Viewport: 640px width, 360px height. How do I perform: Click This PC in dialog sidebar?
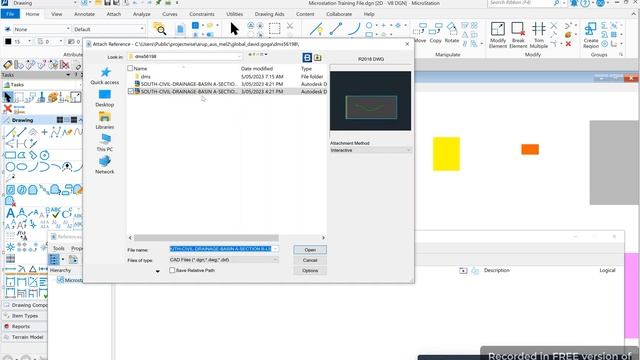tap(104, 142)
